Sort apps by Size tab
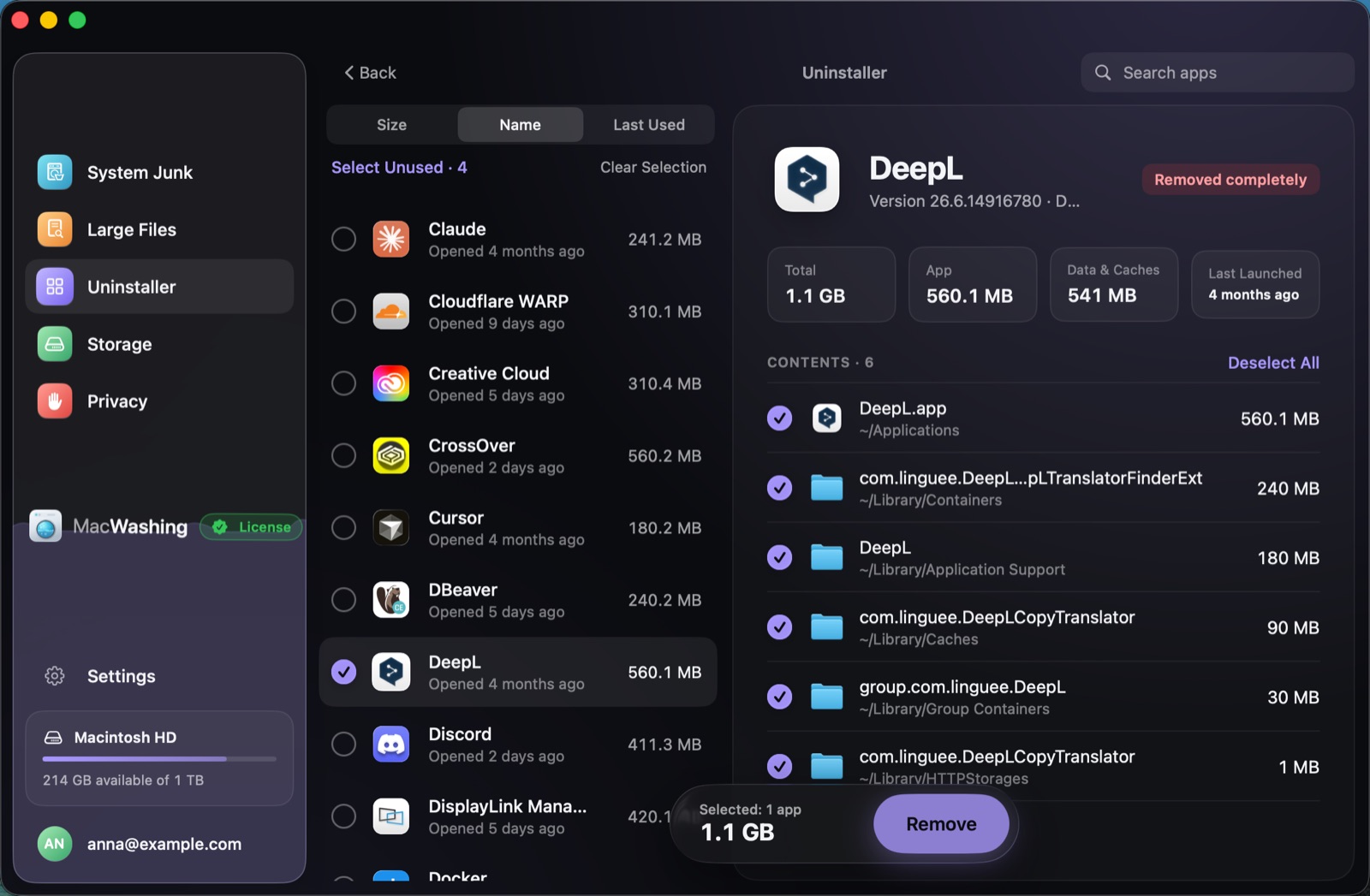This screenshot has height=896, width=1370. pyautogui.click(x=391, y=125)
